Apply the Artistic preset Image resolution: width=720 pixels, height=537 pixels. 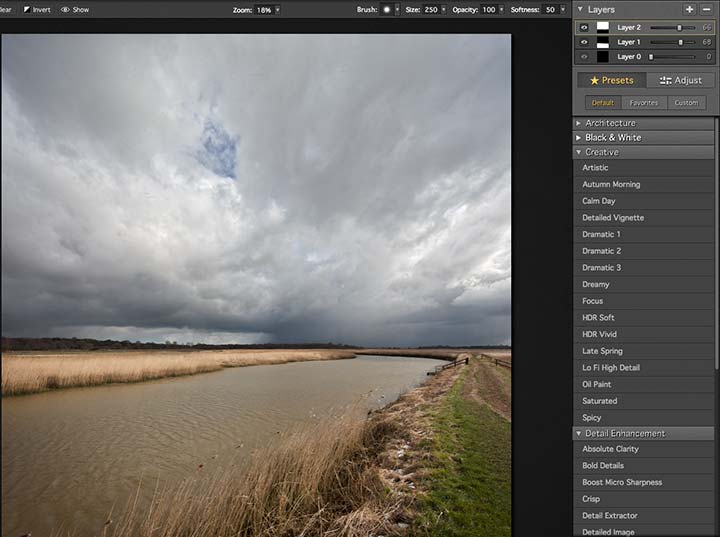point(644,168)
